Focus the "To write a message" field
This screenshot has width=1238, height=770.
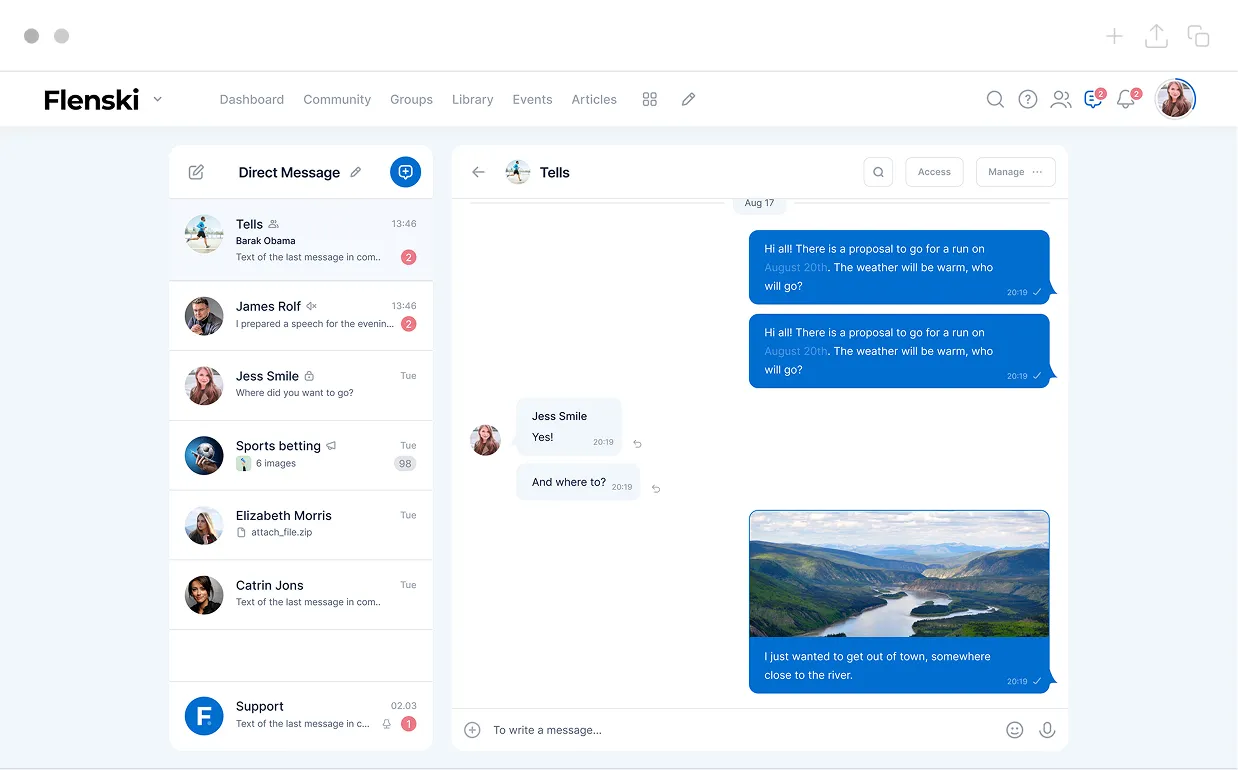(x=740, y=730)
